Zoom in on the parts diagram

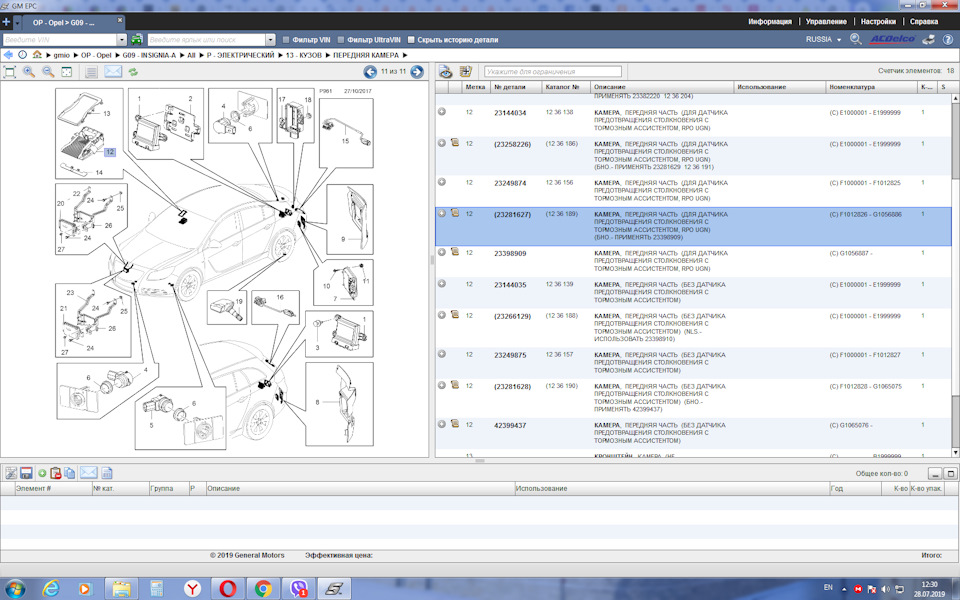coord(29,72)
